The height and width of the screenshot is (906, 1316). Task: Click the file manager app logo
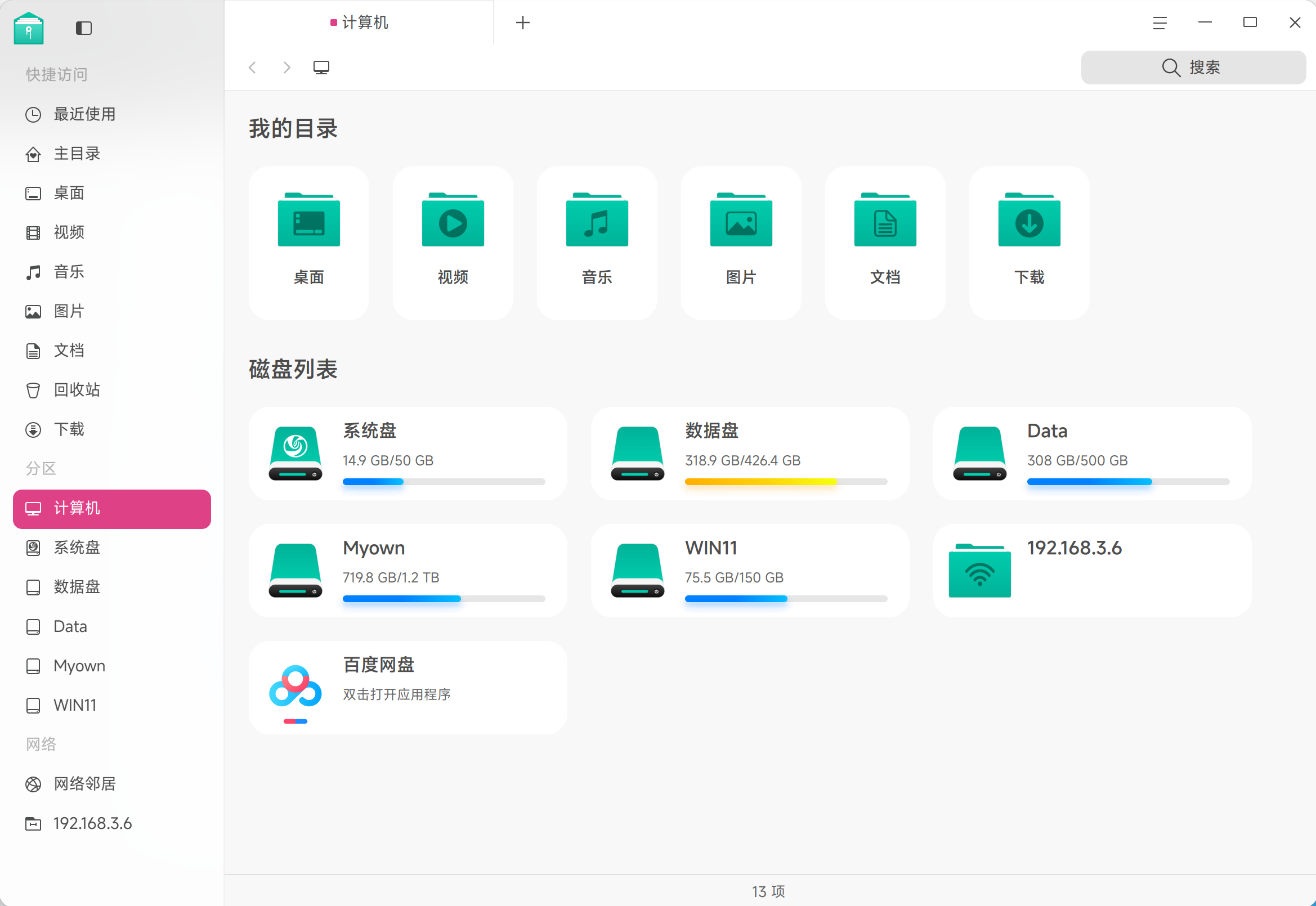coord(28,28)
